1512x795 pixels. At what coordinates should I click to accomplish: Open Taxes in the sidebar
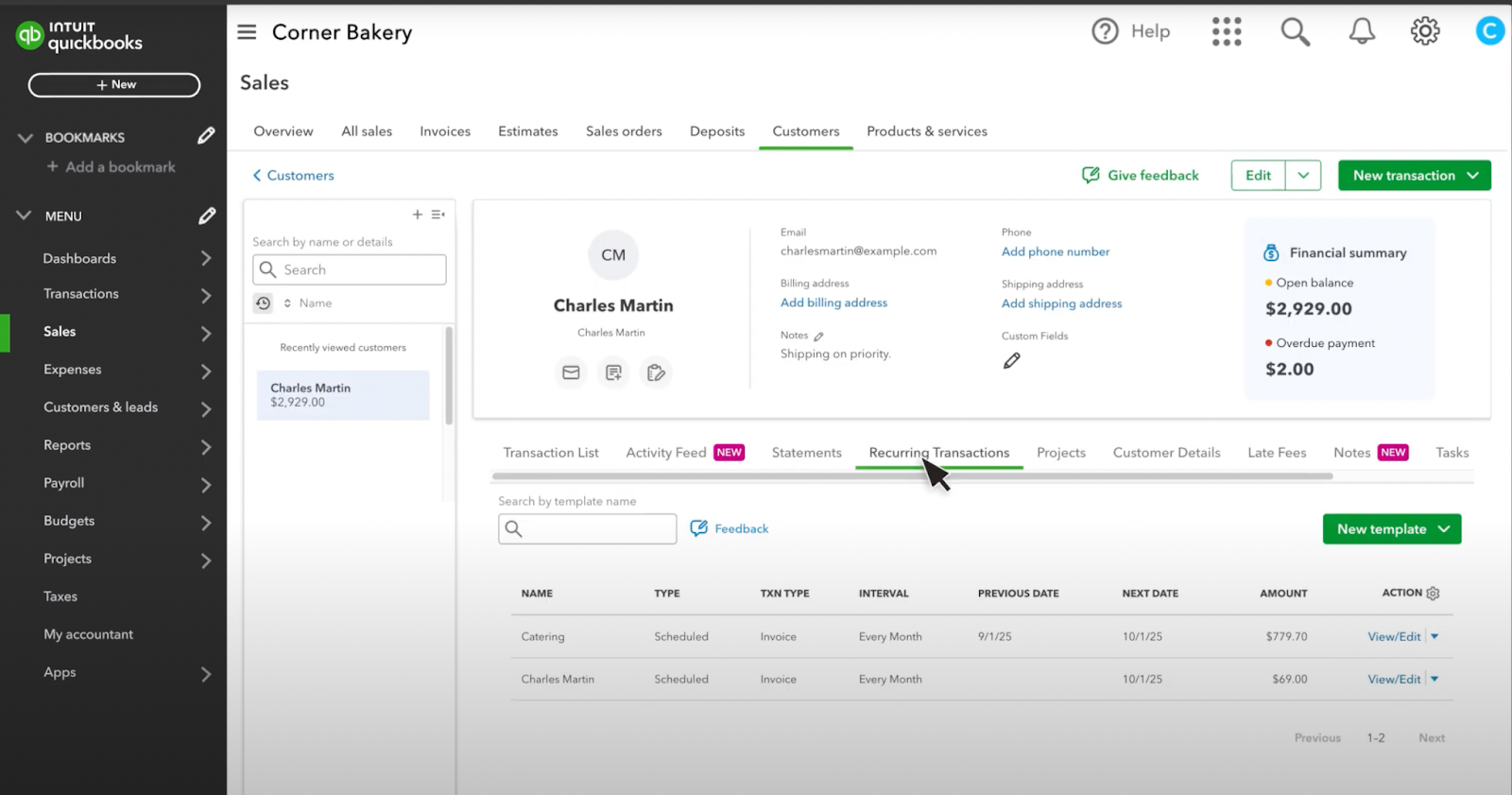[x=60, y=596]
